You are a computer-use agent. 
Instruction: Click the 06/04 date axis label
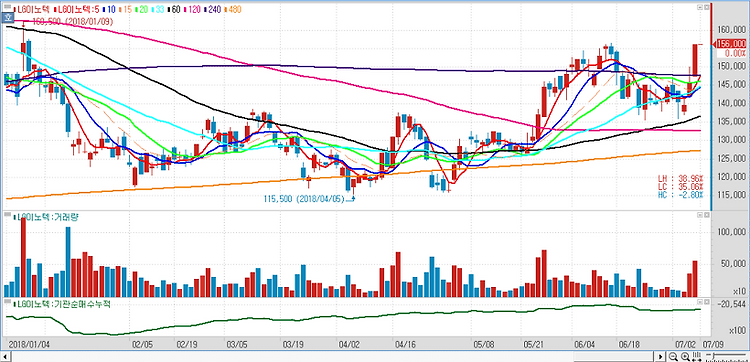click(584, 344)
